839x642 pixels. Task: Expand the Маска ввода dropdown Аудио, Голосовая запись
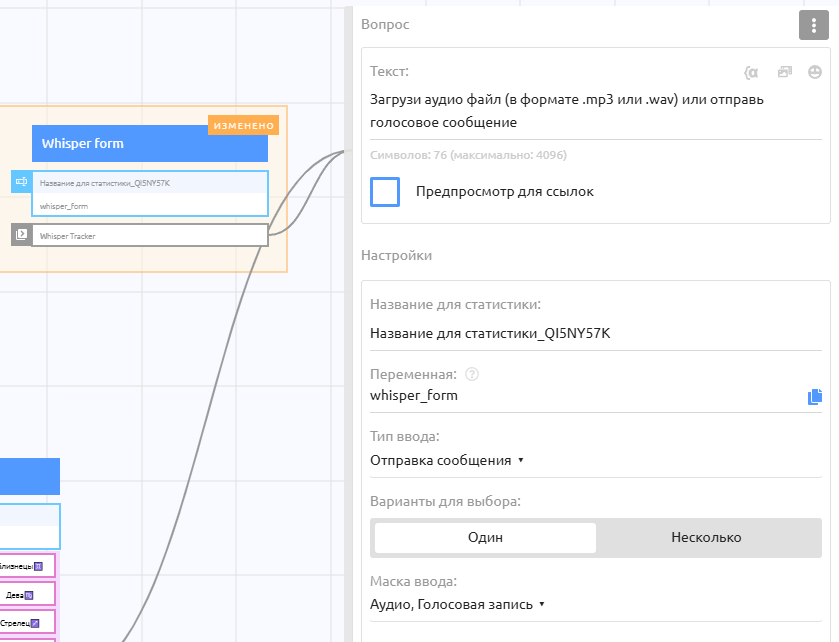[x=457, y=604]
